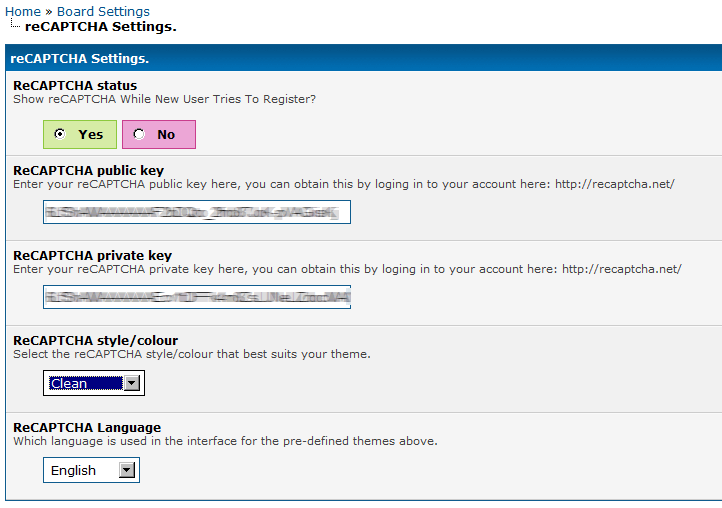Click the green Yes label text
Image resolution: width=722 pixels, height=508 pixels.
tap(90, 134)
